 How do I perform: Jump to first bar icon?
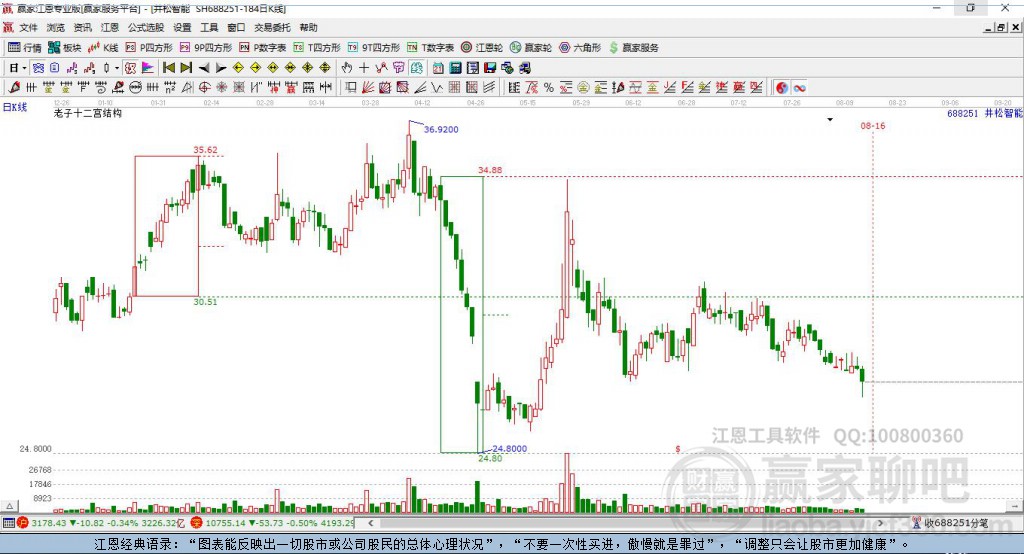168,68
